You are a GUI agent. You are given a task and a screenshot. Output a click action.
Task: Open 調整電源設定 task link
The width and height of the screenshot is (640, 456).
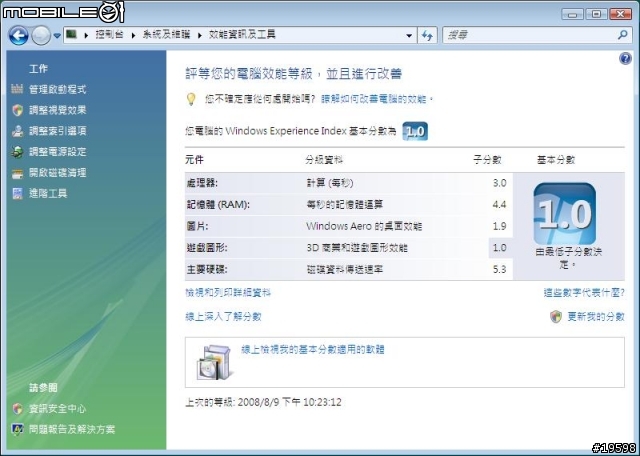click(x=58, y=151)
